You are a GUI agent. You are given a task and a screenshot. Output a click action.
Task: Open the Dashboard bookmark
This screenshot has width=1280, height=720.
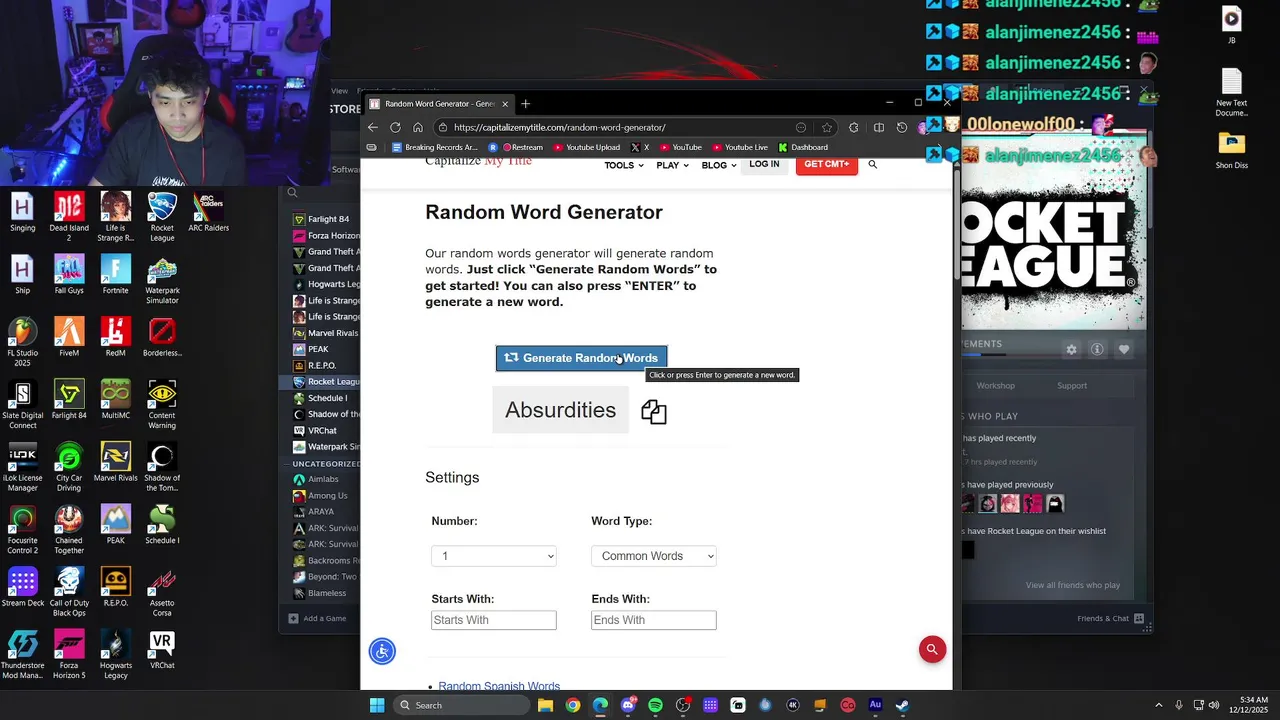[803, 147]
